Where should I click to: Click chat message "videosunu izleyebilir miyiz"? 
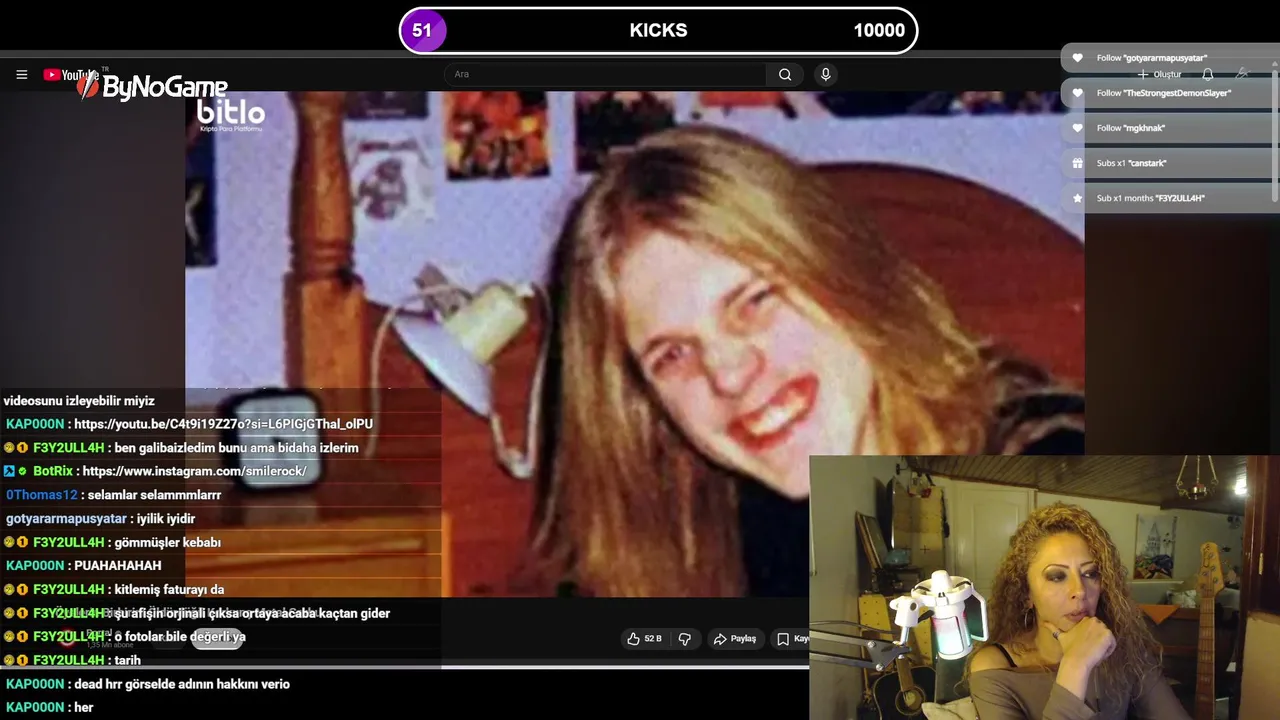[79, 401]
